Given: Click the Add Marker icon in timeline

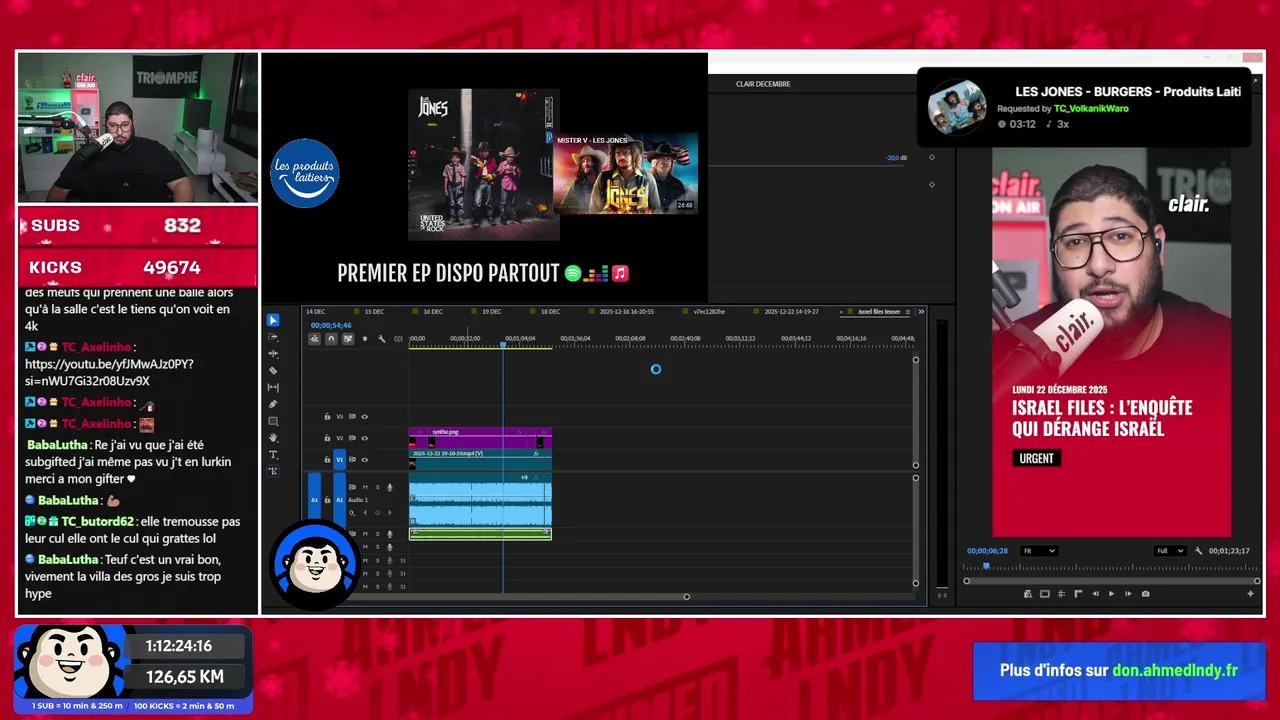Looking at the screenshot, I should coord(365,339).
